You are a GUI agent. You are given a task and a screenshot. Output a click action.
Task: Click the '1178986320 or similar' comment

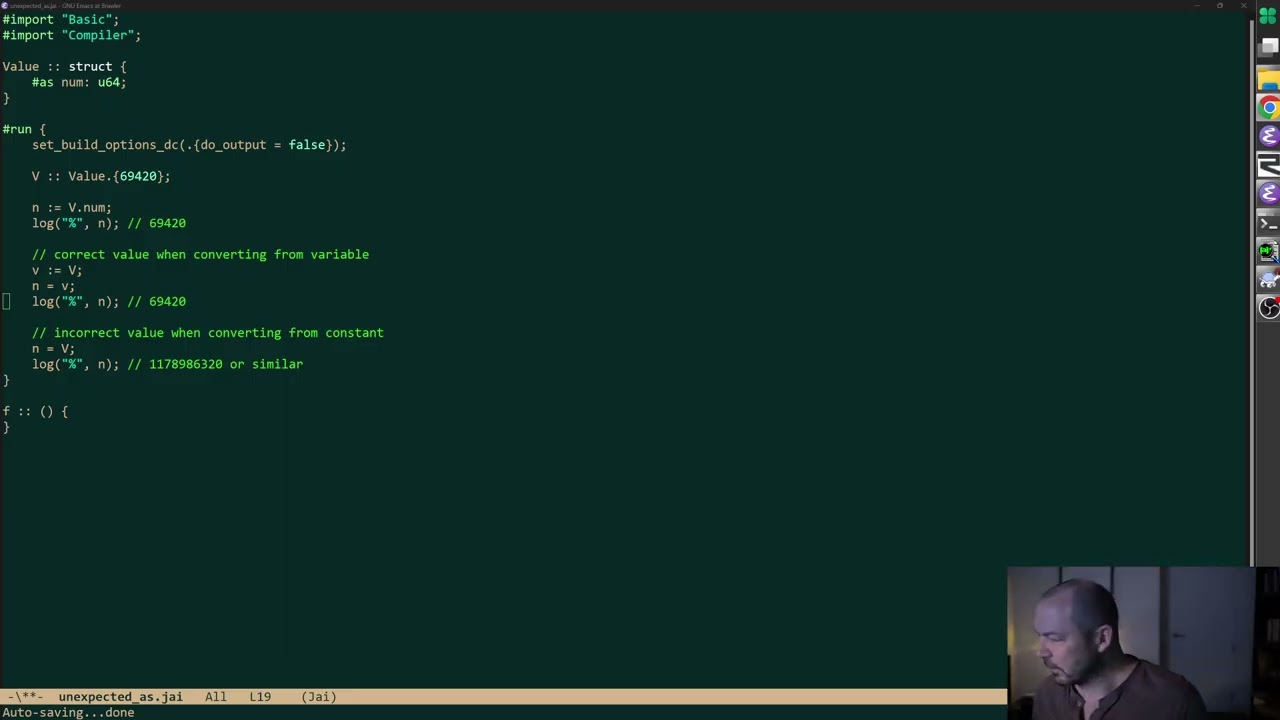(x=215, y=364)
